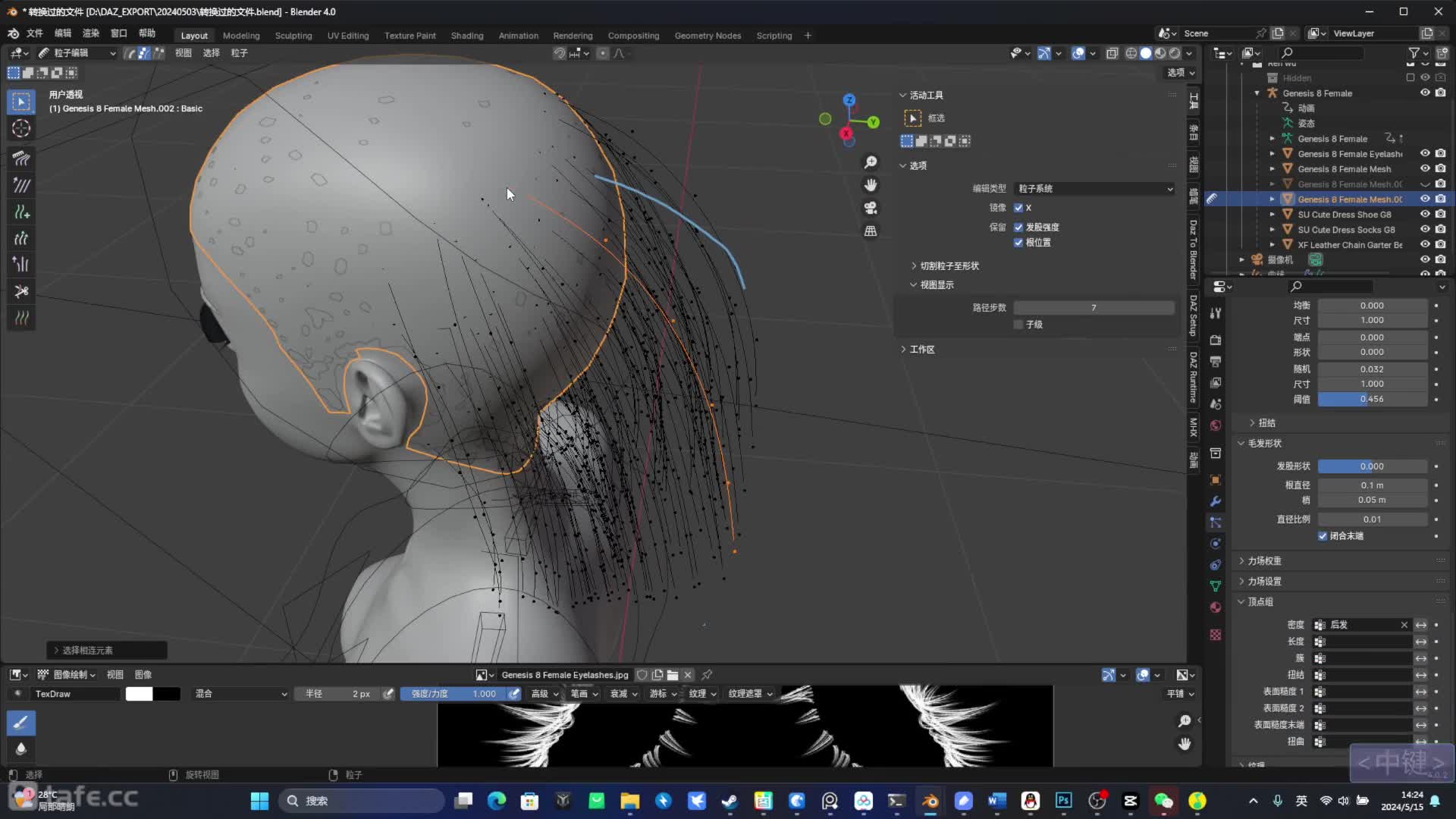The width and height of the screenshot is (1456, 819).
Task: Adjust the 强度/力度 1.000 slider
Action: coord(453,694)
